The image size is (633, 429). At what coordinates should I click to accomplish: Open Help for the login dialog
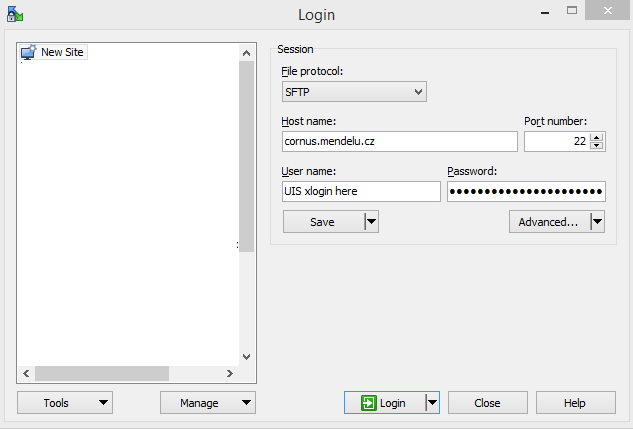[x=575, y=403]
